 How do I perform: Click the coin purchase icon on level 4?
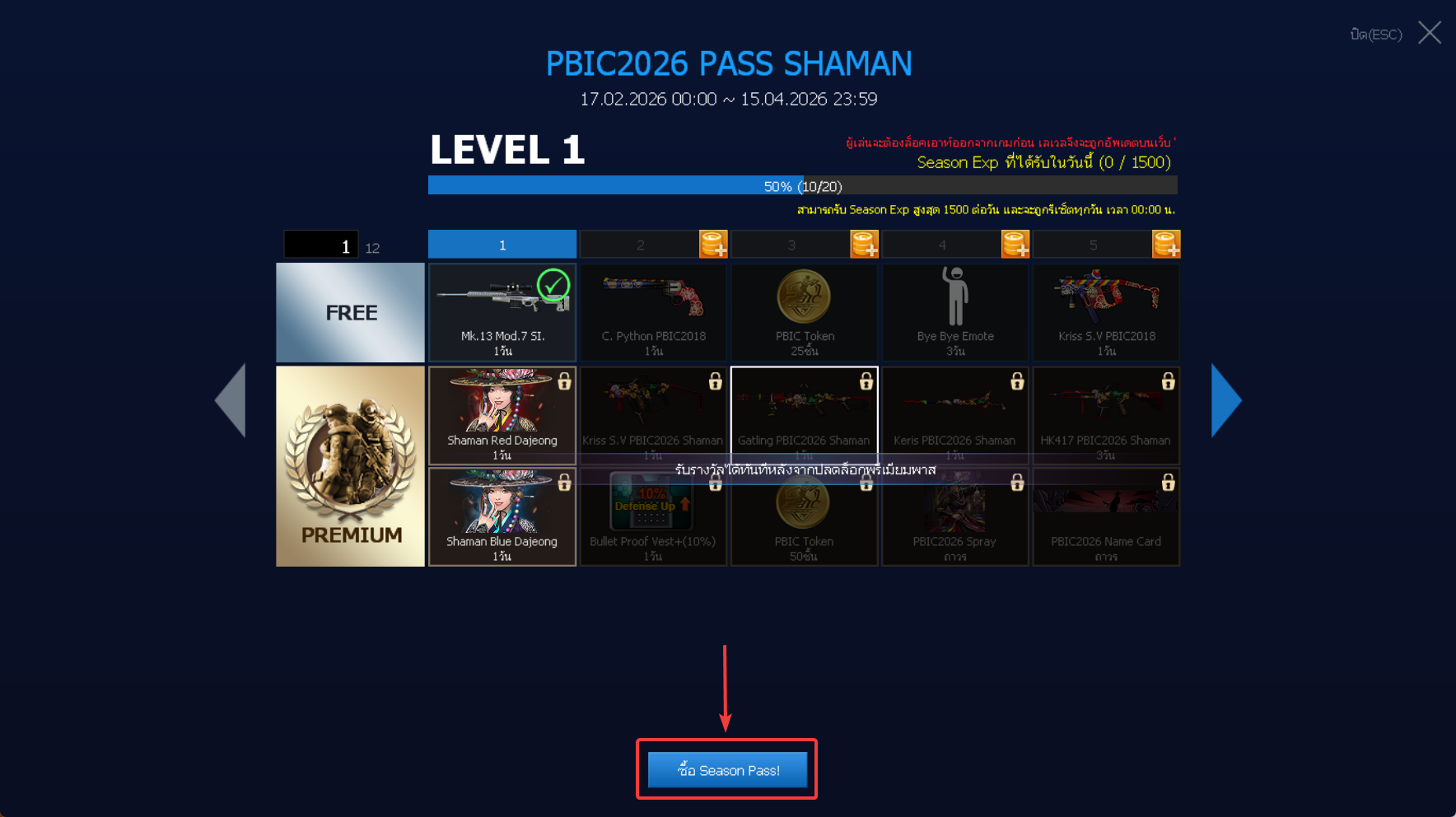click(x=1015, y=245)
